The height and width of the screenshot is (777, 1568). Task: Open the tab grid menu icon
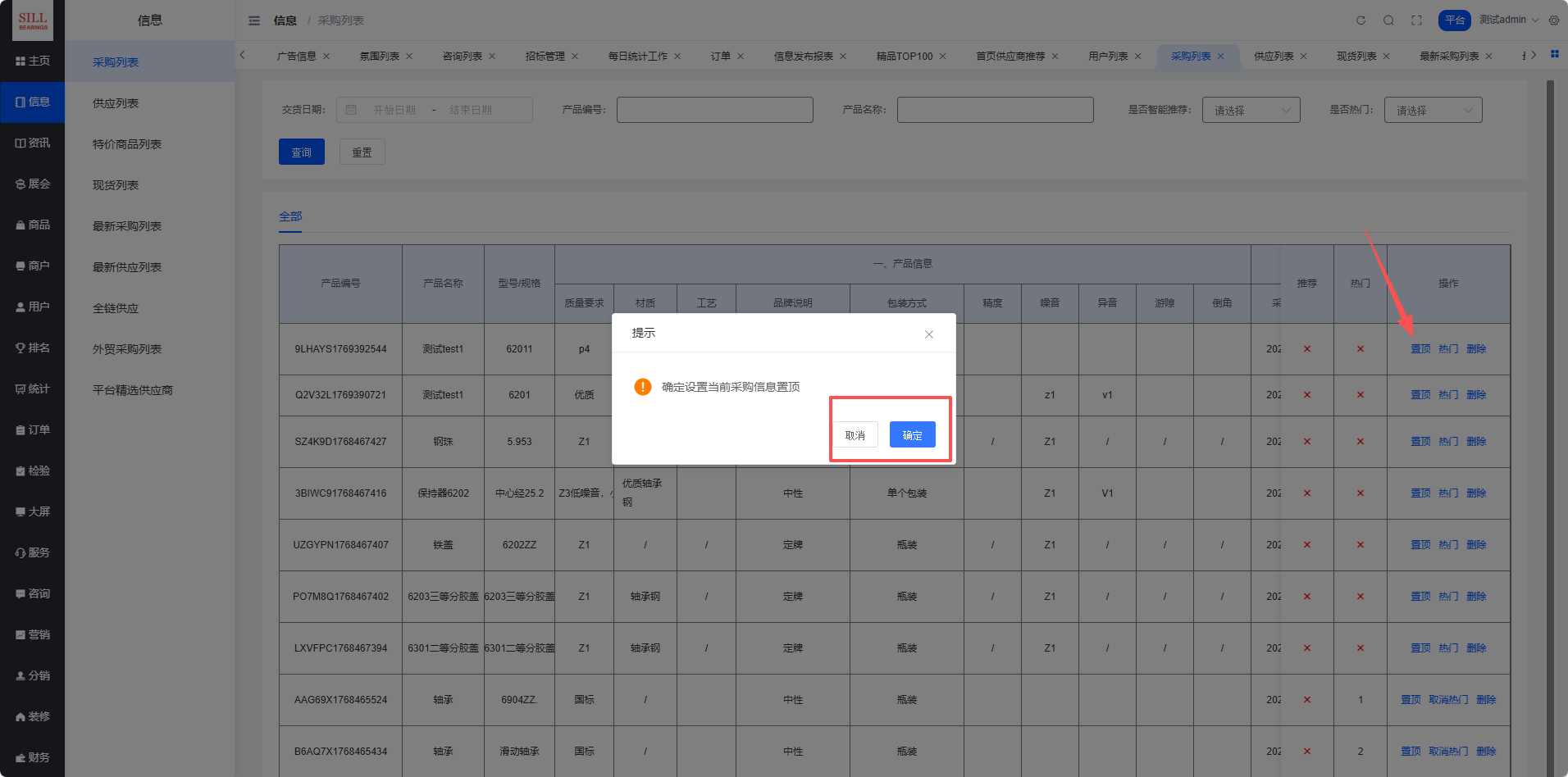(x=1554, y=54)
